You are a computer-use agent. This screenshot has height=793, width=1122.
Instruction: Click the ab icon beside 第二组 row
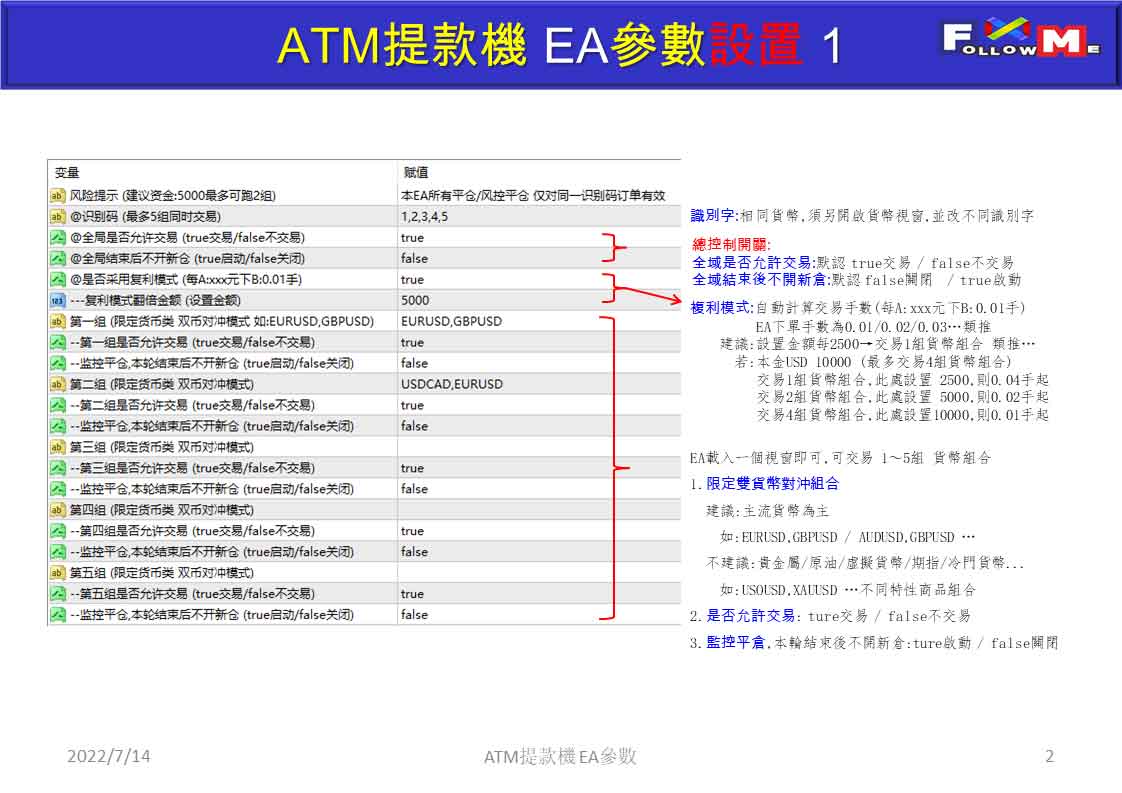click(x=57, y=384)
